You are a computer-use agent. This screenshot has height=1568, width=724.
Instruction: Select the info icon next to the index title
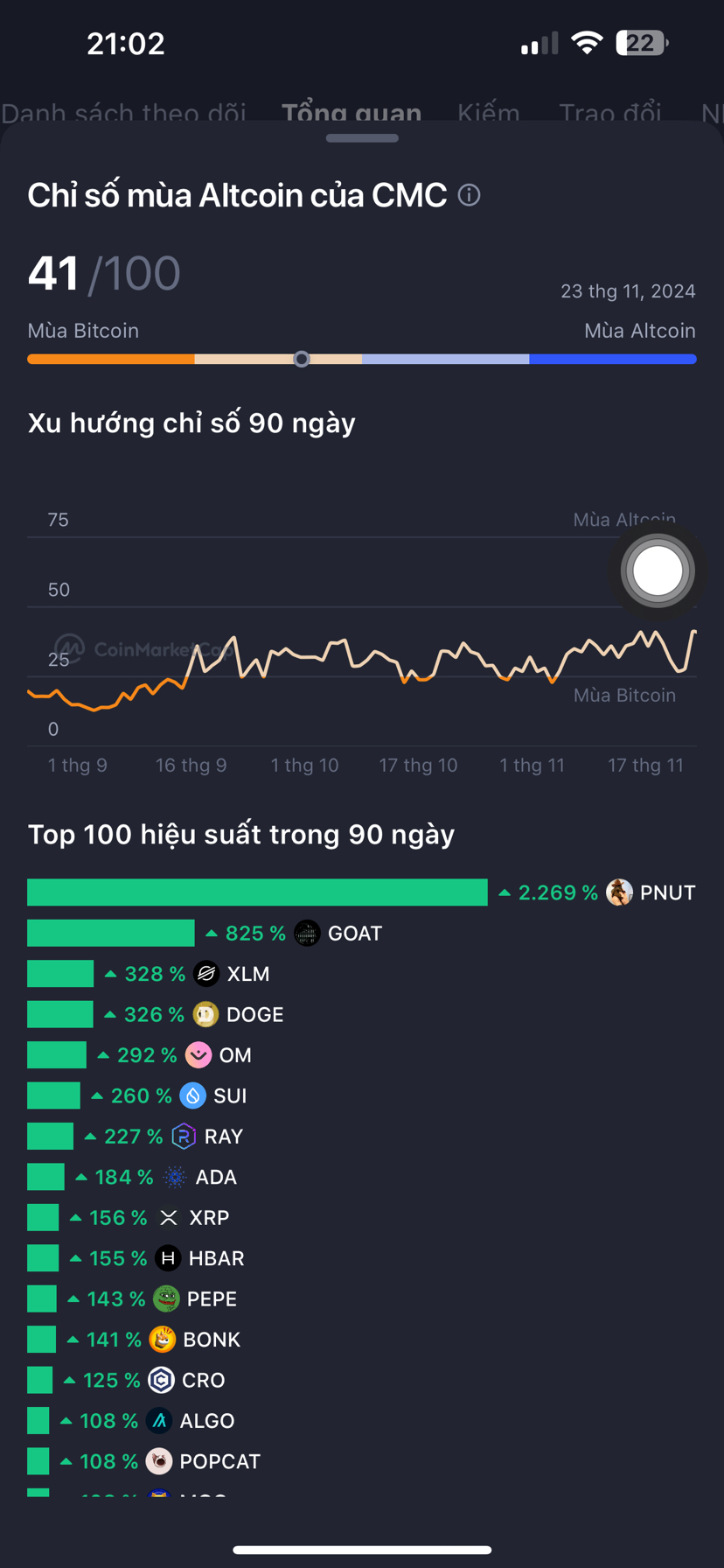click(x=470, y=195)
